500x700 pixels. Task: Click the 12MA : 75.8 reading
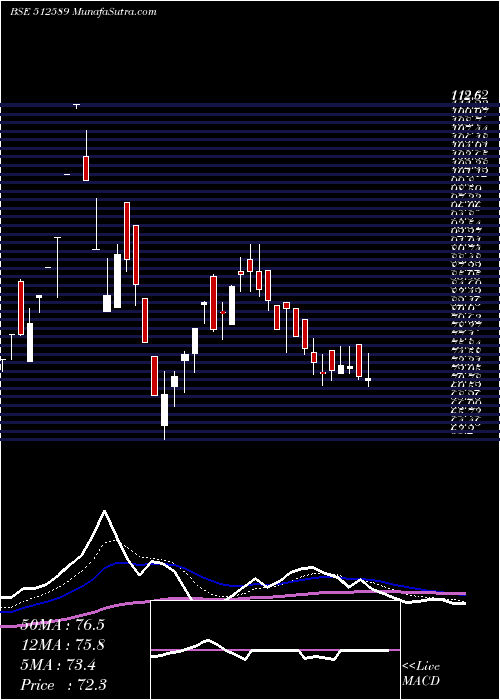pyautogui.click(x=62, y=645)
